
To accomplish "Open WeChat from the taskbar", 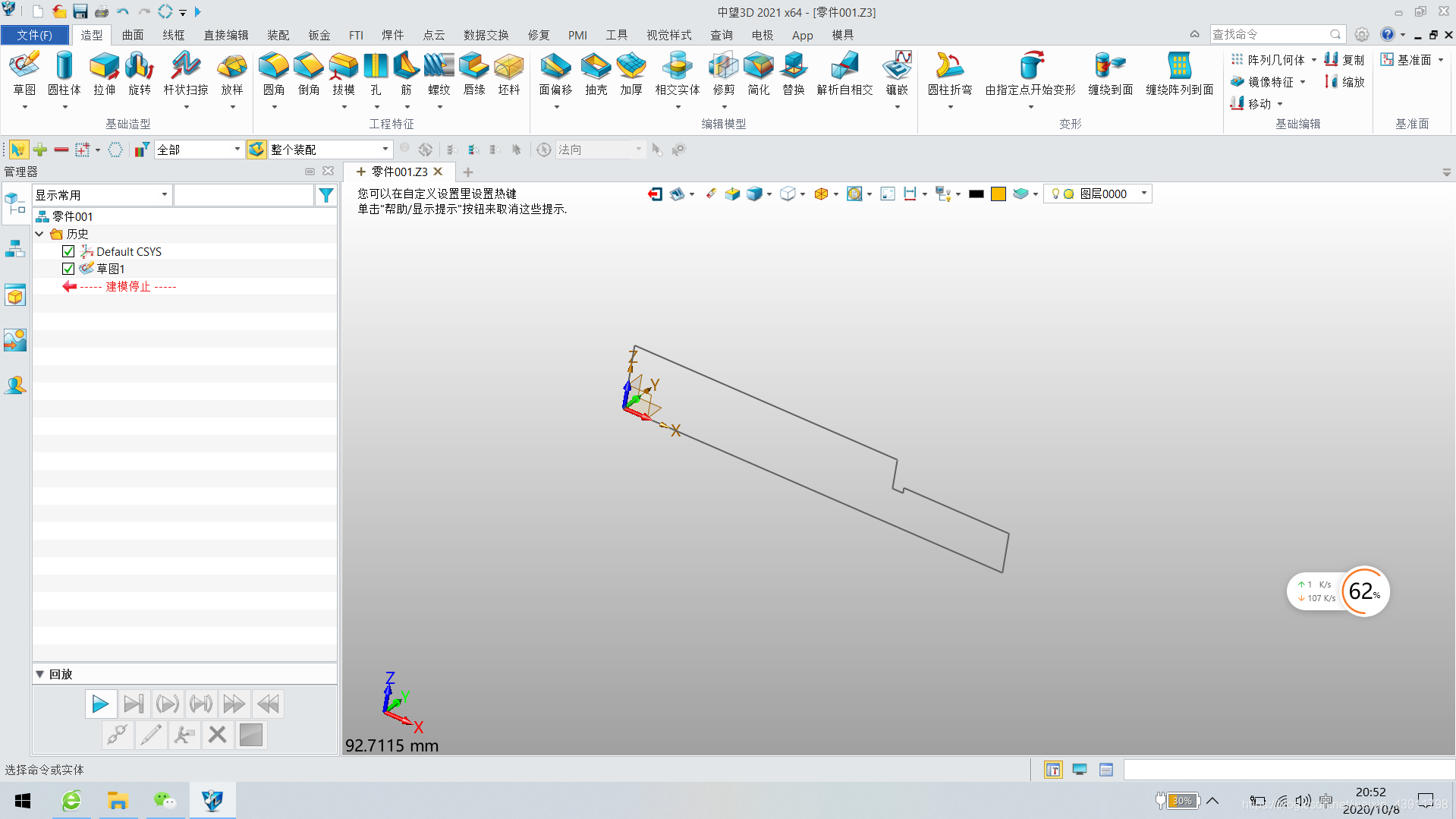I will click(x=165, y=801).
